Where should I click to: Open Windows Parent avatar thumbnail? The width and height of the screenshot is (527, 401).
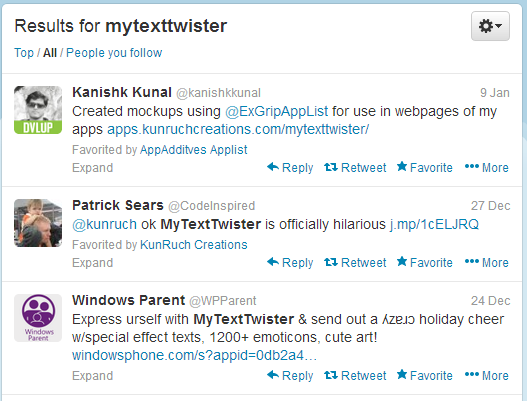click(x=38, y=318)
